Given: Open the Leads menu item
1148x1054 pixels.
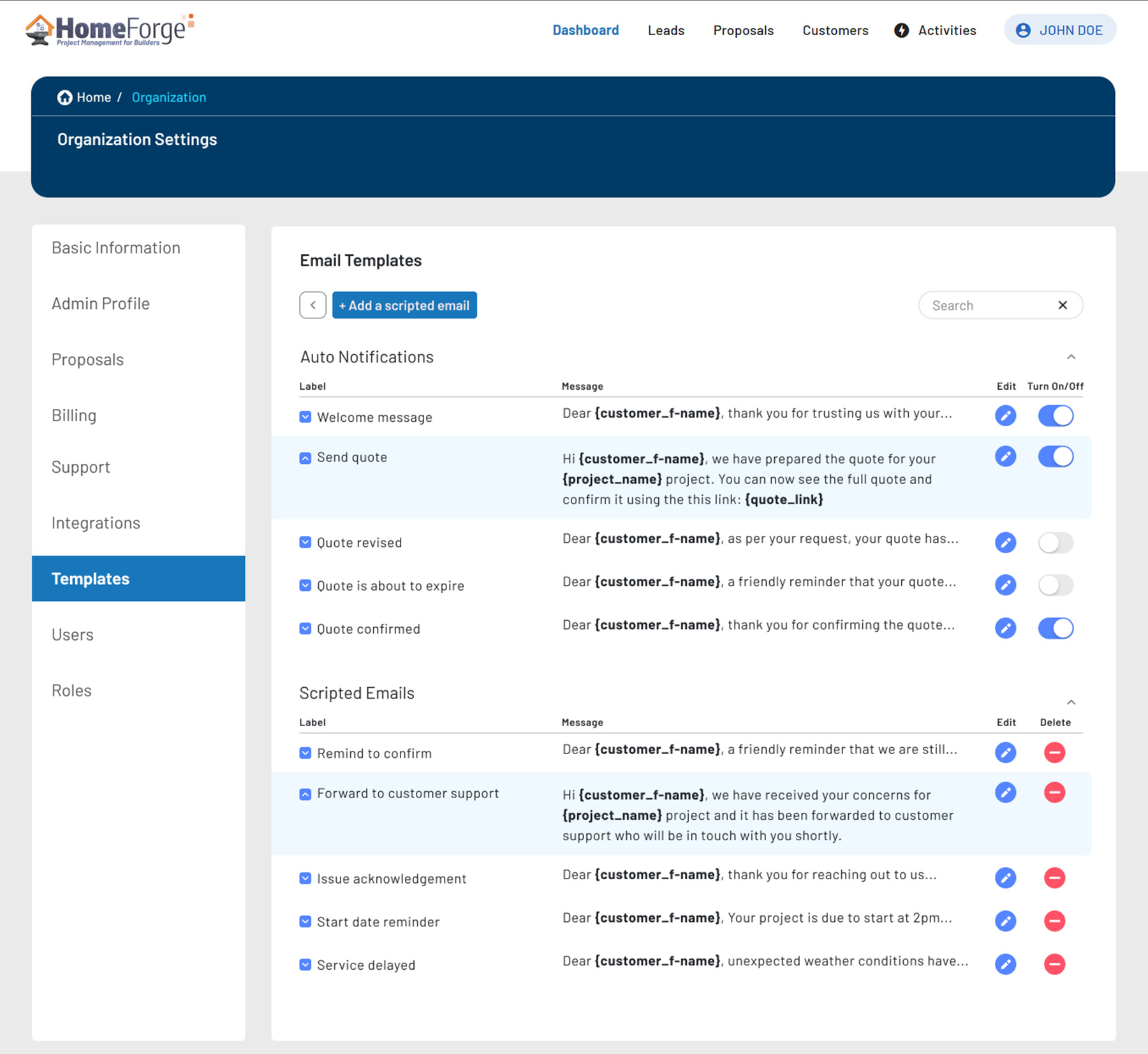Looking at the screenshot, I should coord(666,31).
